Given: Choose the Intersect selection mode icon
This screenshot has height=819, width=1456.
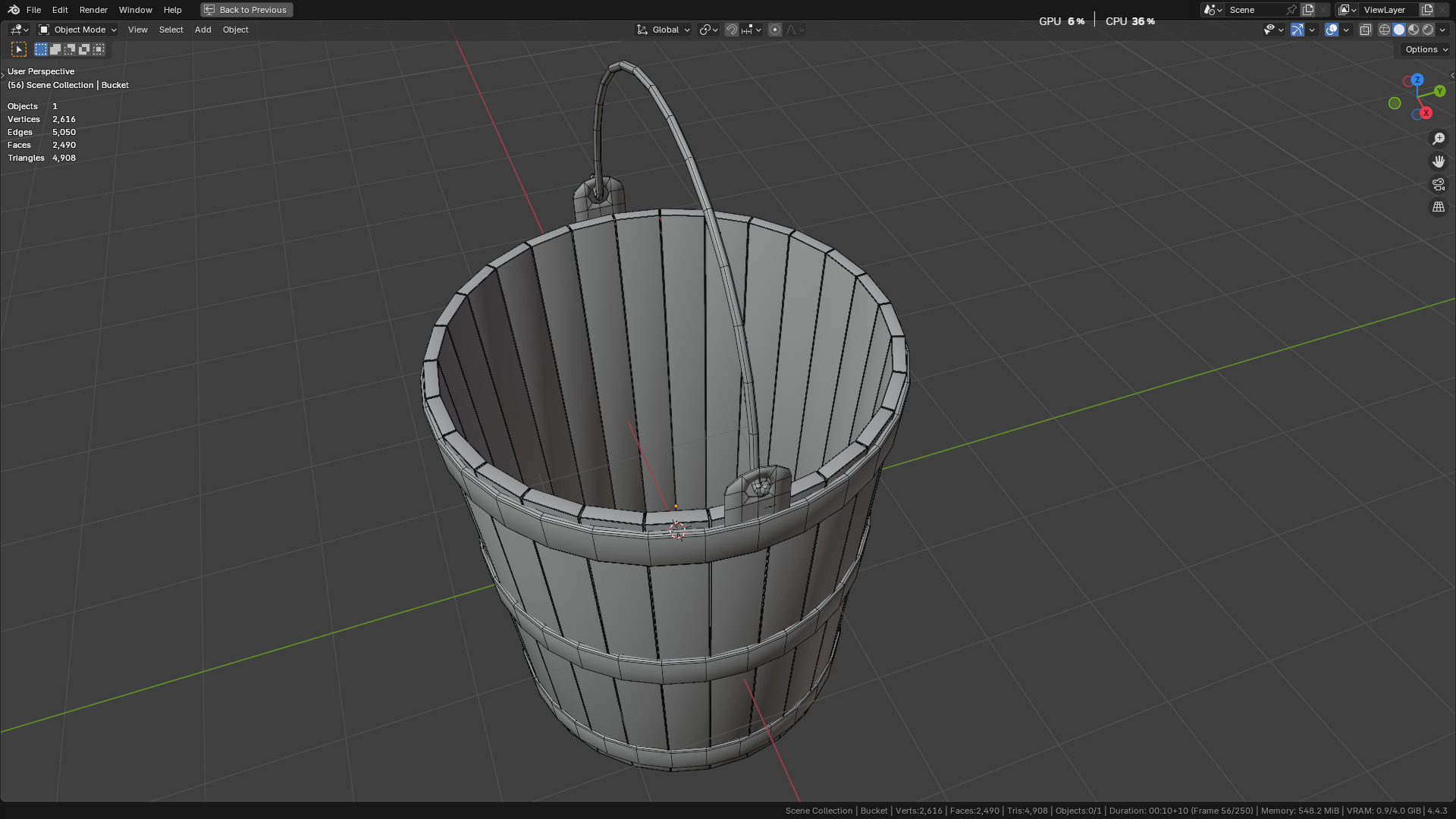Looking at the screenshot, I should click(x=99, y=49).
